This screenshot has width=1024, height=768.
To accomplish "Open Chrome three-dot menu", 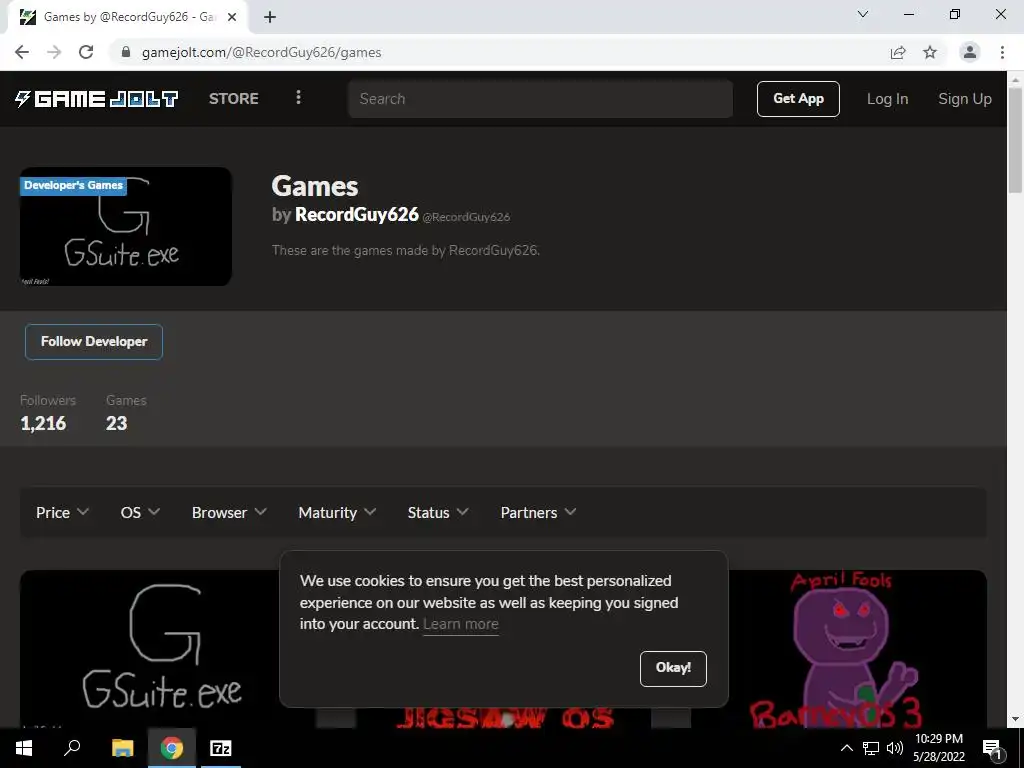I will coord(1002,52).
